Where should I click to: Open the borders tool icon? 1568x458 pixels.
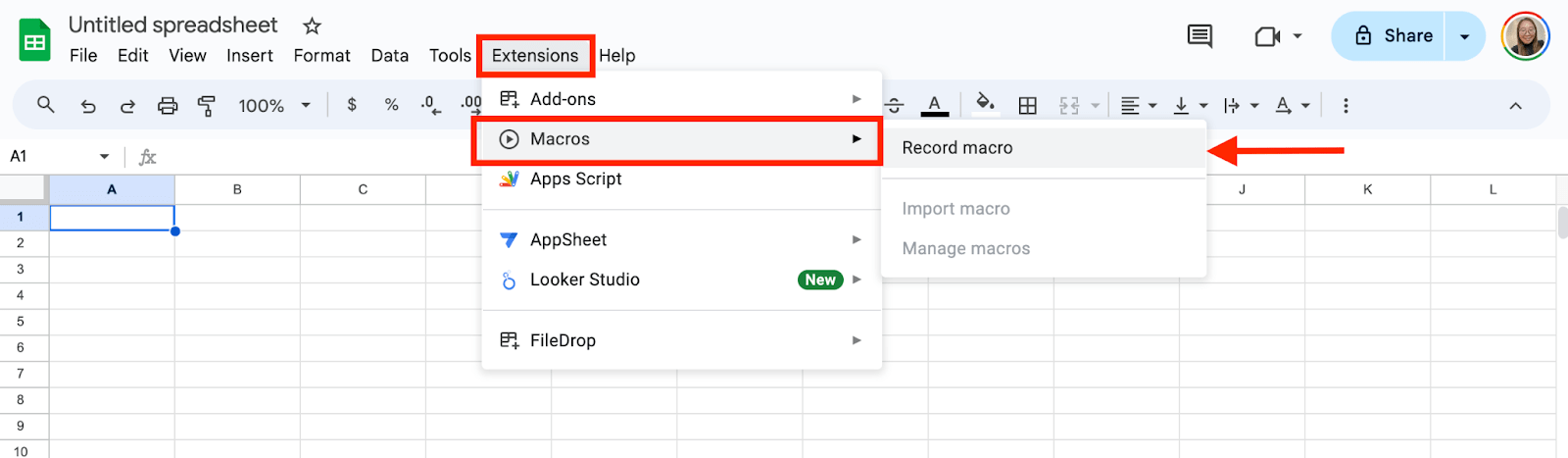point(1027,105)
